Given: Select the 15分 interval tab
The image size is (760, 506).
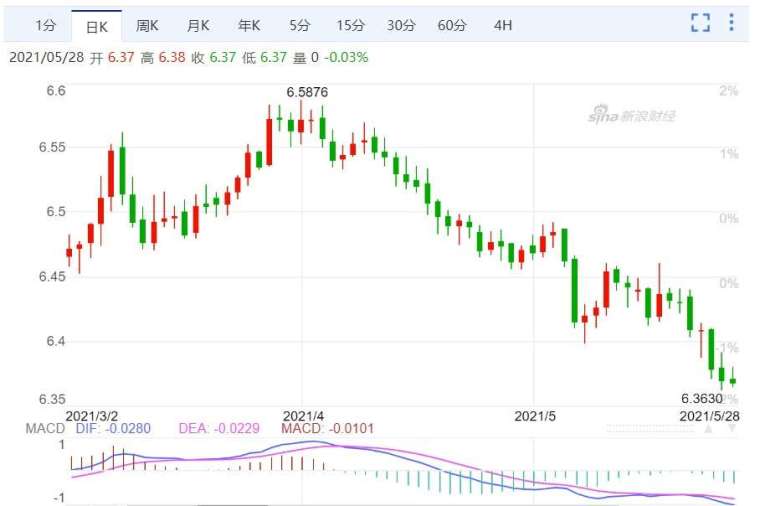Looking at the screenshot, I should click(350, 25).
